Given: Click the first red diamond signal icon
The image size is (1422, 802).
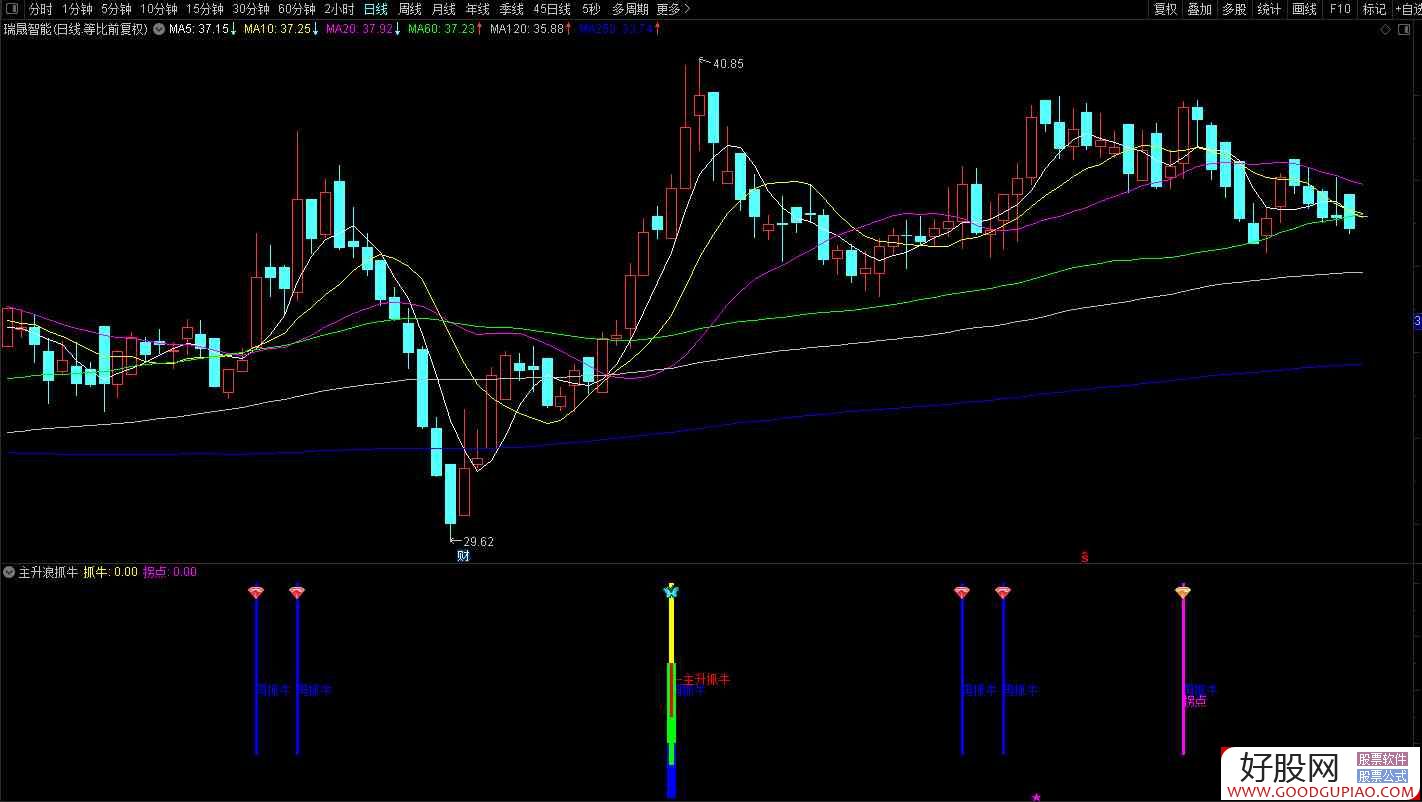Looking at the screenshot, I should pyautogui.click(x=256, y=592).
